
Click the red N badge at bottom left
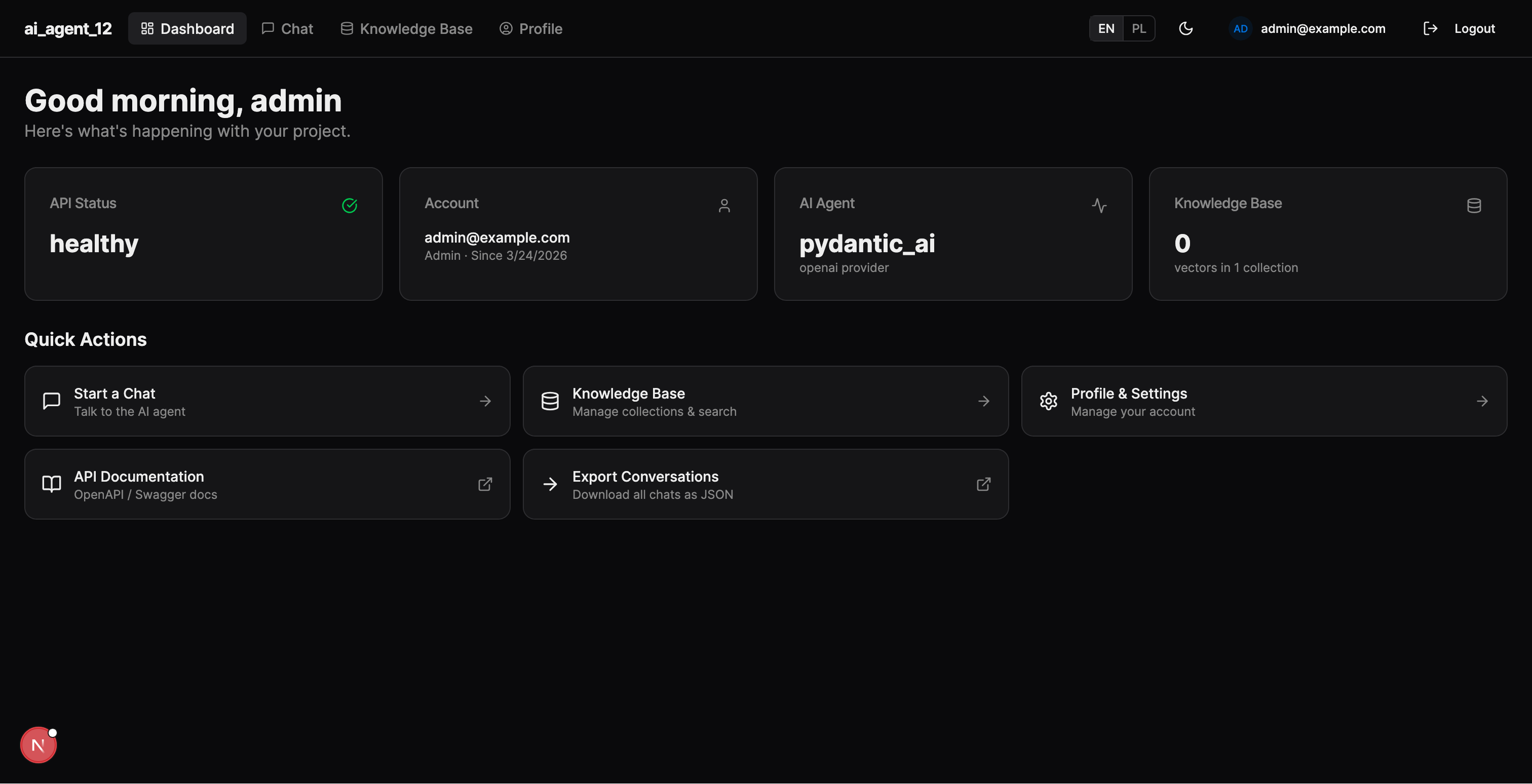pos(38,744)
